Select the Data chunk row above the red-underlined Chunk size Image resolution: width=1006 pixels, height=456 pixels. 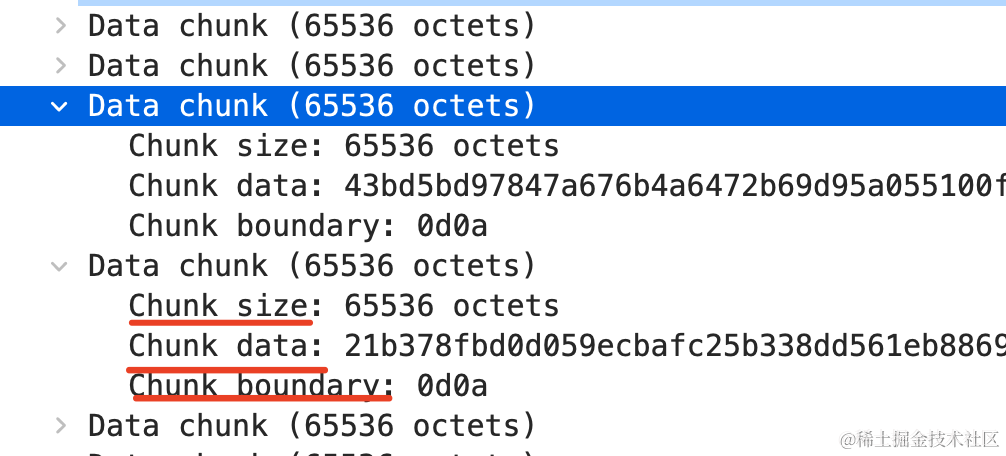tap(503, 266)
